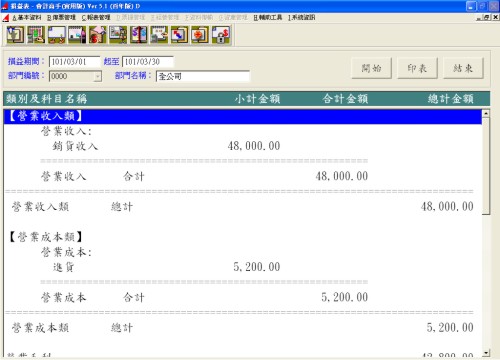This screenshot has height=360, width=500.
Task: Click the end date field 101/03/30
Action: point(148,62)
